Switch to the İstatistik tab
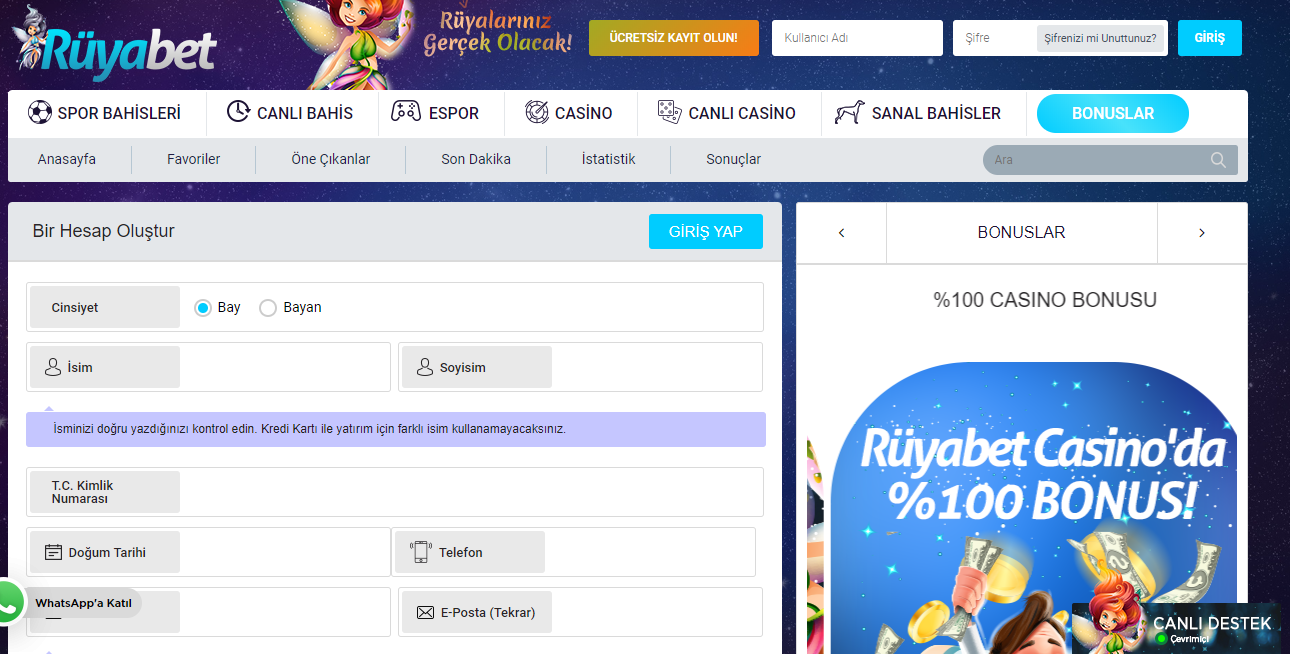 [608, 159]
